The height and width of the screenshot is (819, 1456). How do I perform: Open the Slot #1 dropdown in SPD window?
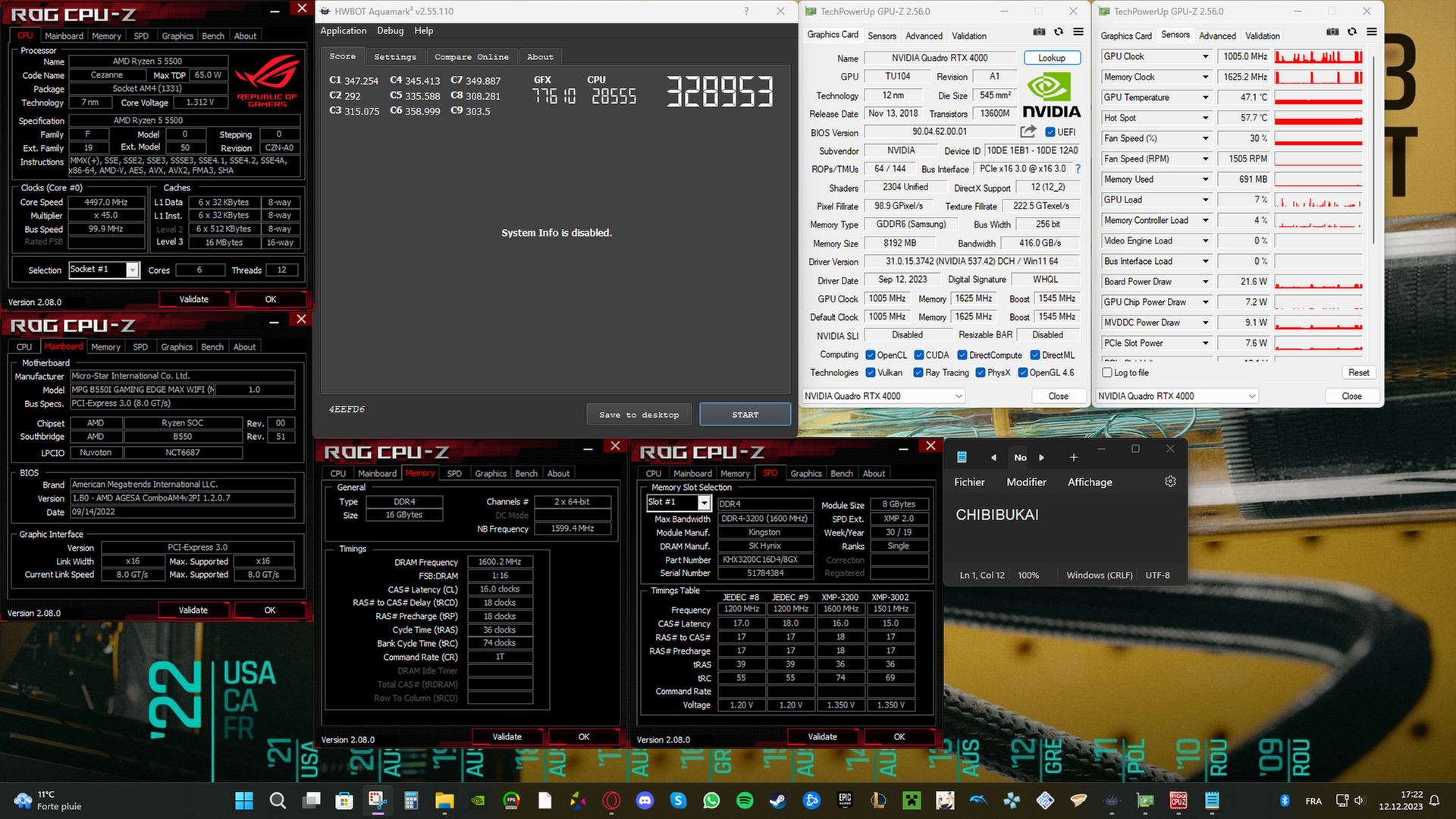pos(704,503)
